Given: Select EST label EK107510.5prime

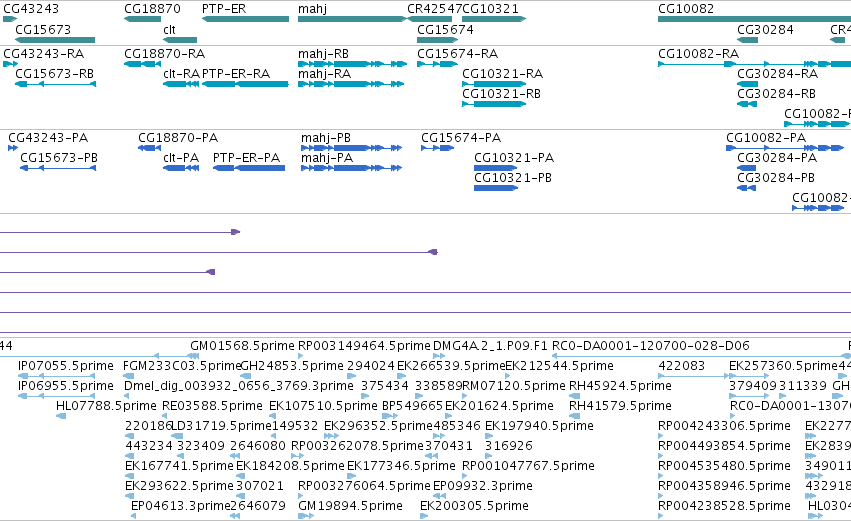Looking at the screenshot, I should [x=323, y=406].
